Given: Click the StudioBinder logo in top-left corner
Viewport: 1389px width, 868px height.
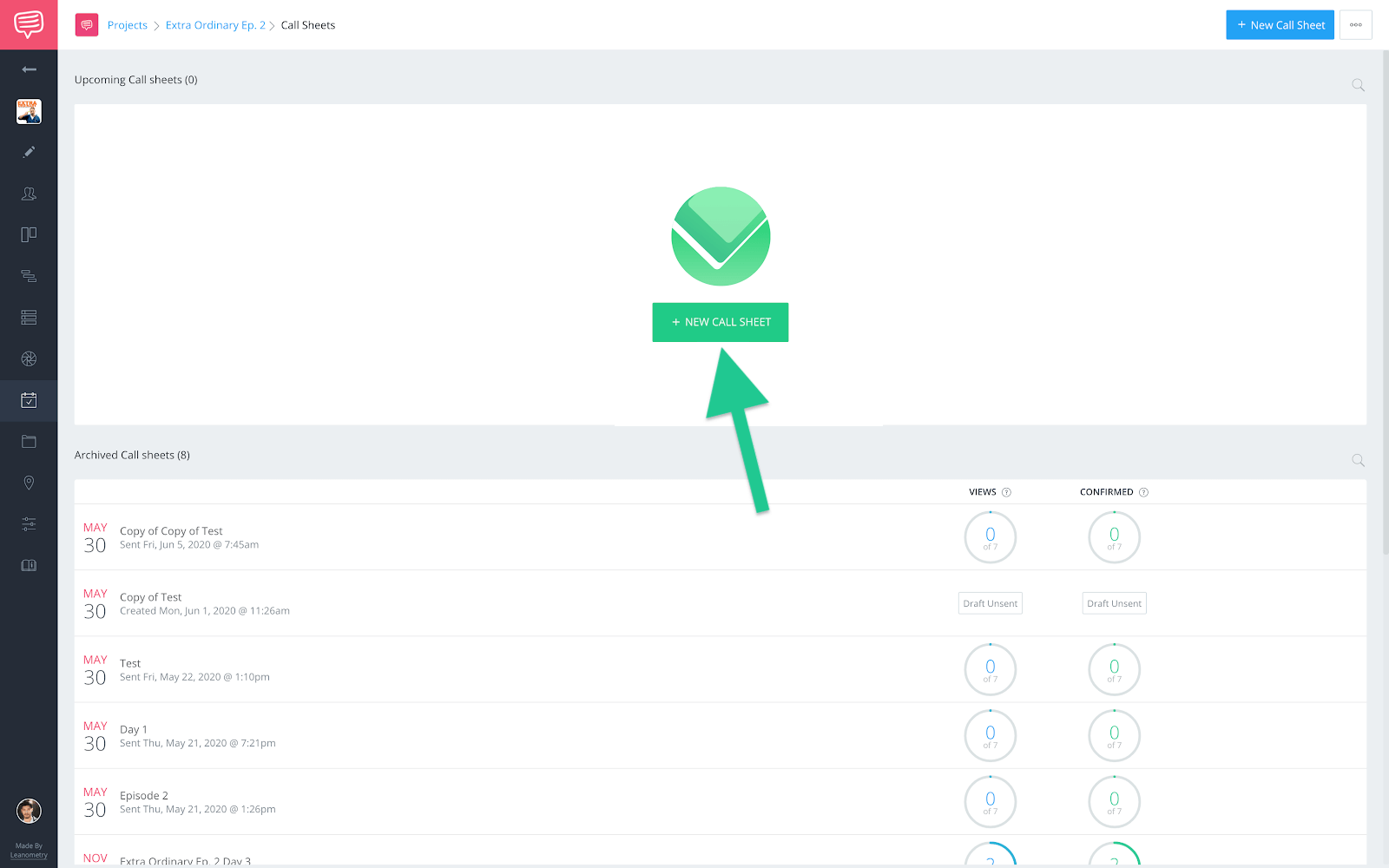Looking at the screenshot, I should pyautogui.click(x=29, y=24).
